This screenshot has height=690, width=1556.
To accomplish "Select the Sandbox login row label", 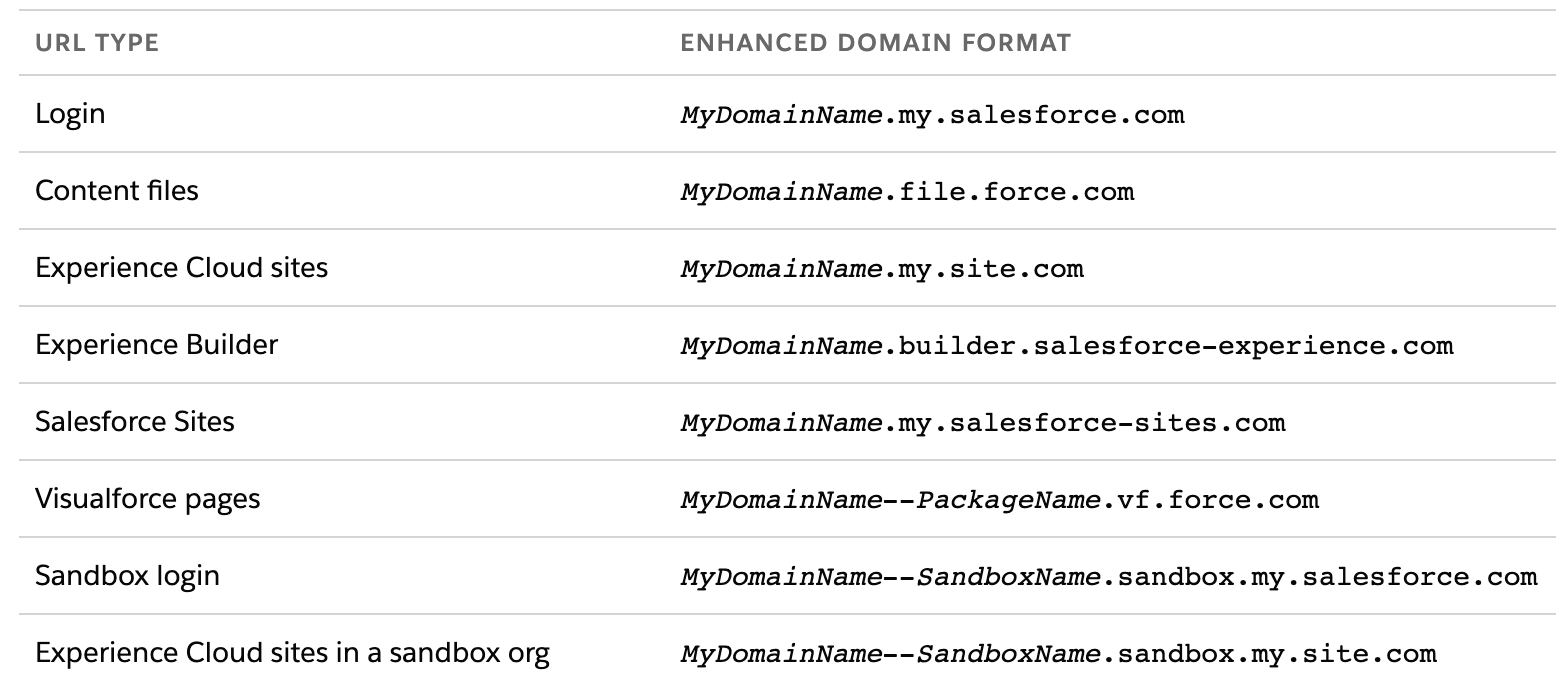I will pos(128,575).
